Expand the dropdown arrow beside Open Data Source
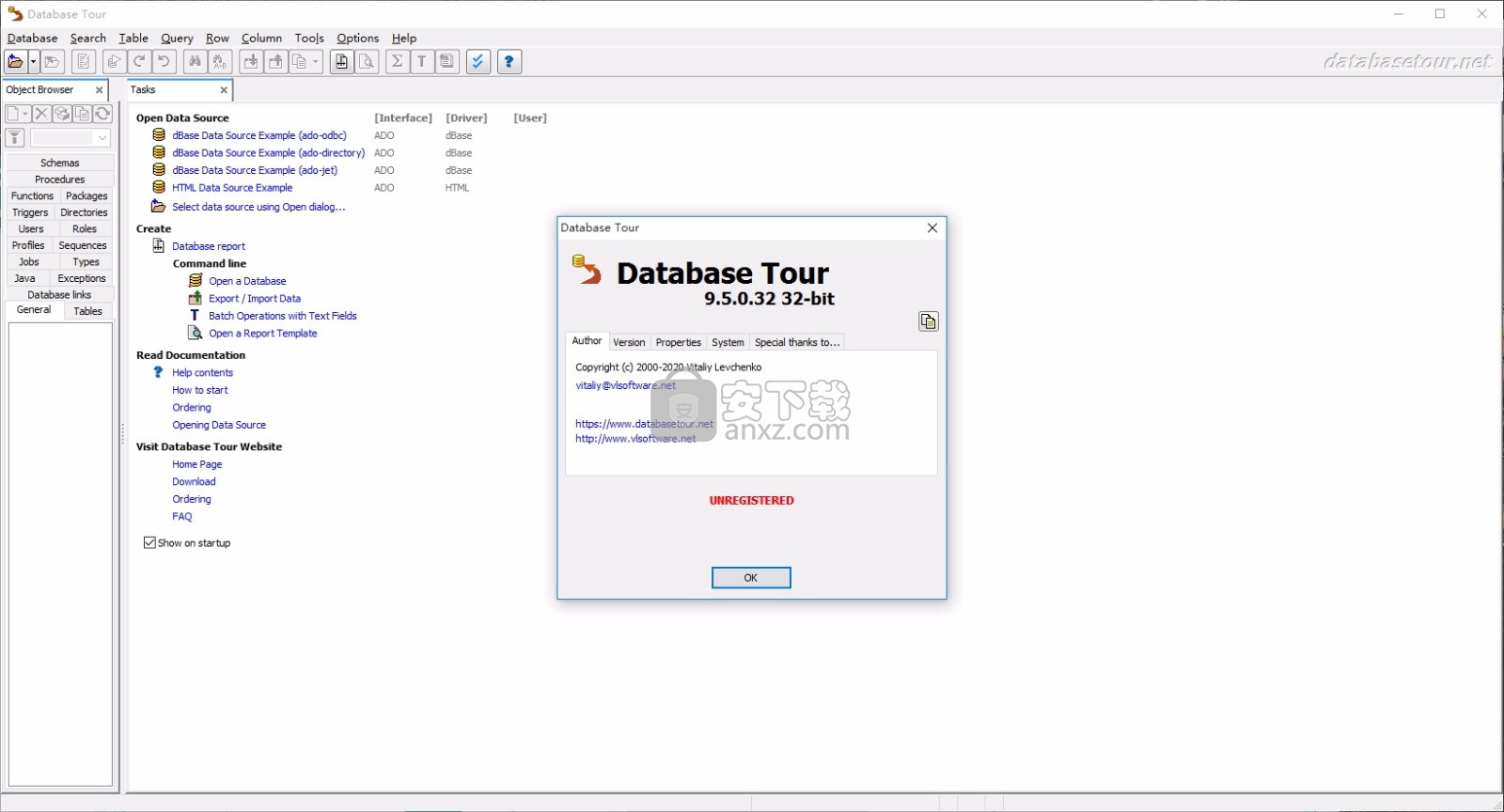This screenshot has height=812, width=1504. [x=34, y=62]
